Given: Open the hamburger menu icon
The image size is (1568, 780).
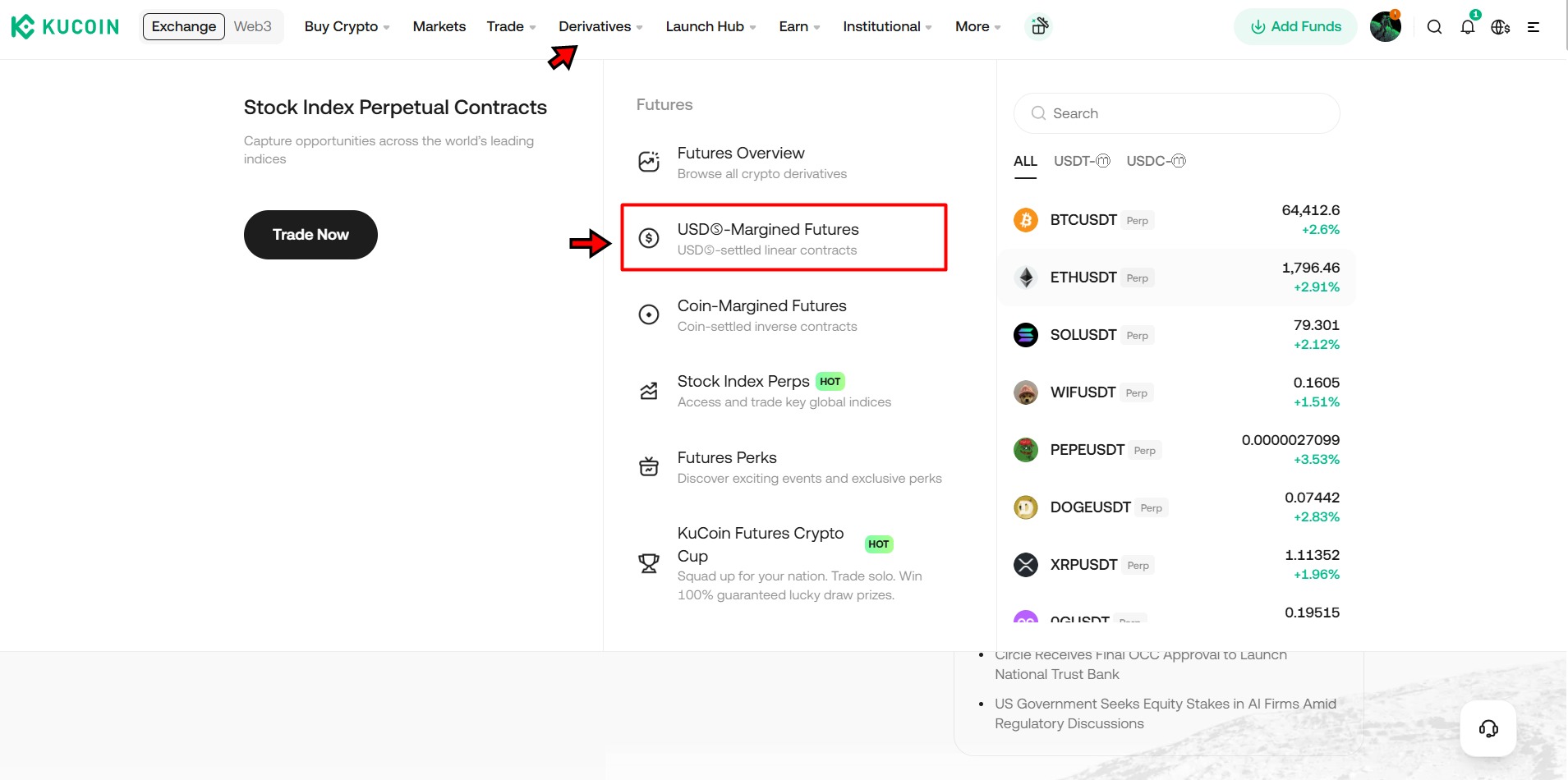Looking at the screenshot, I should point(1534,27).
